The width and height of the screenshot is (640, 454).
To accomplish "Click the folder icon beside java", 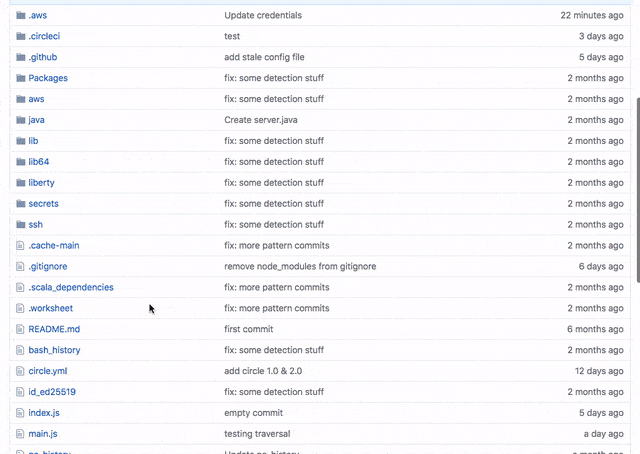I will click(21, 120).
